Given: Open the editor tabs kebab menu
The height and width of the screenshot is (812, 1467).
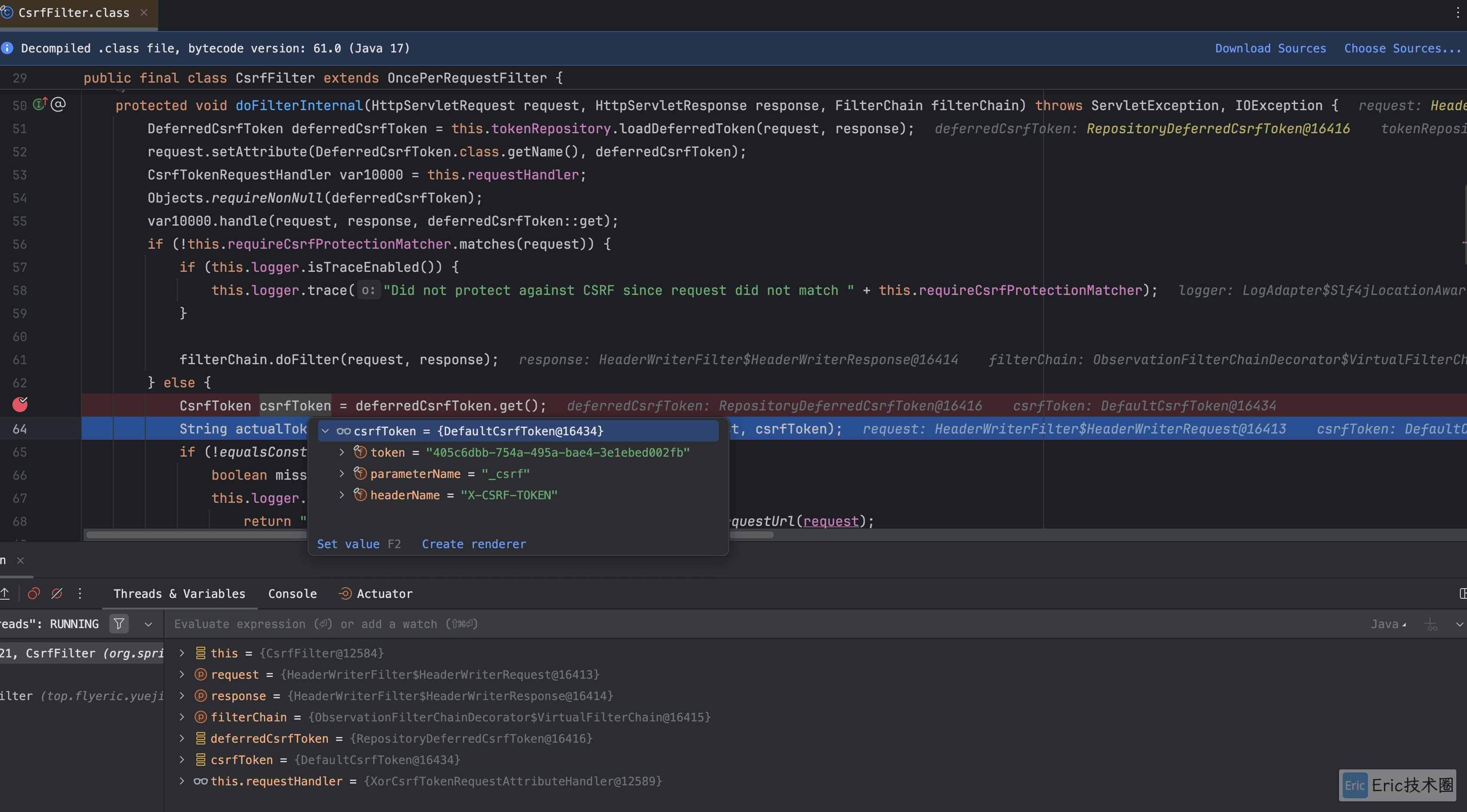Looking at the screenshot, I should 1457,12.
